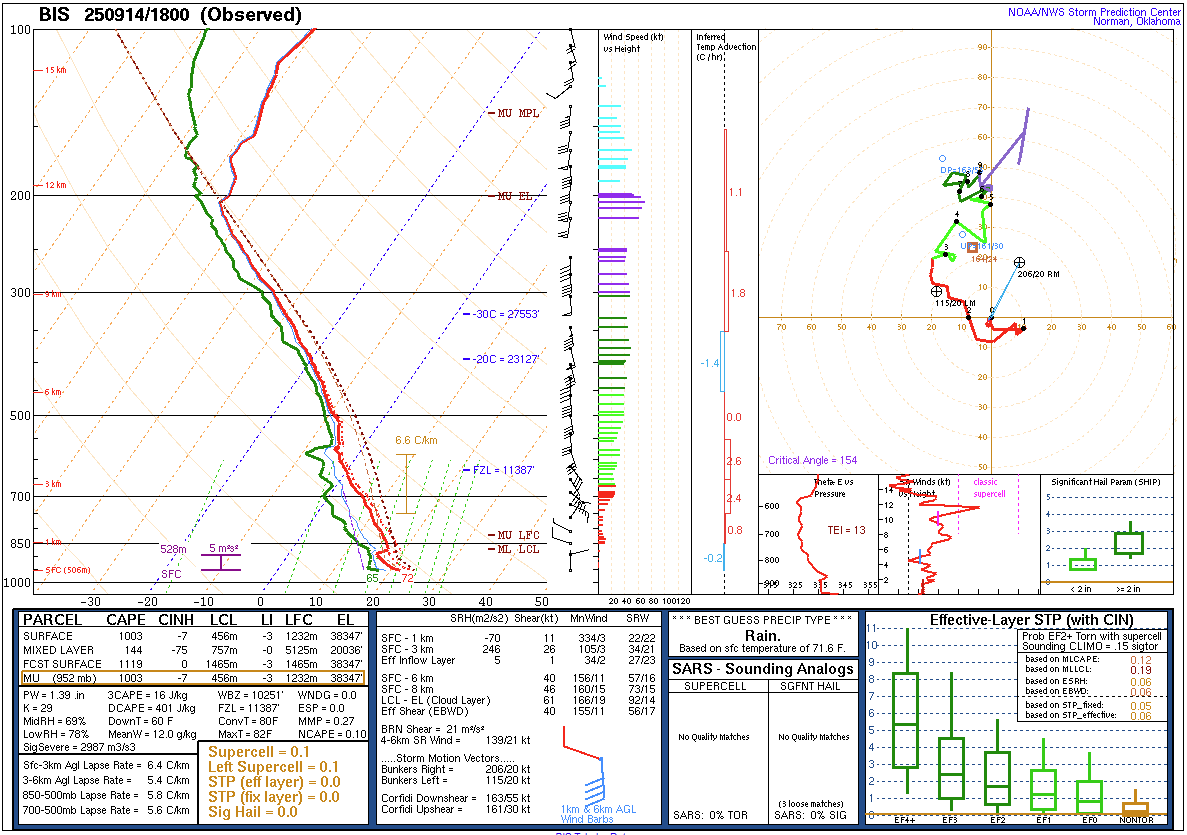Click the MU MPL level label

point(518,113)
